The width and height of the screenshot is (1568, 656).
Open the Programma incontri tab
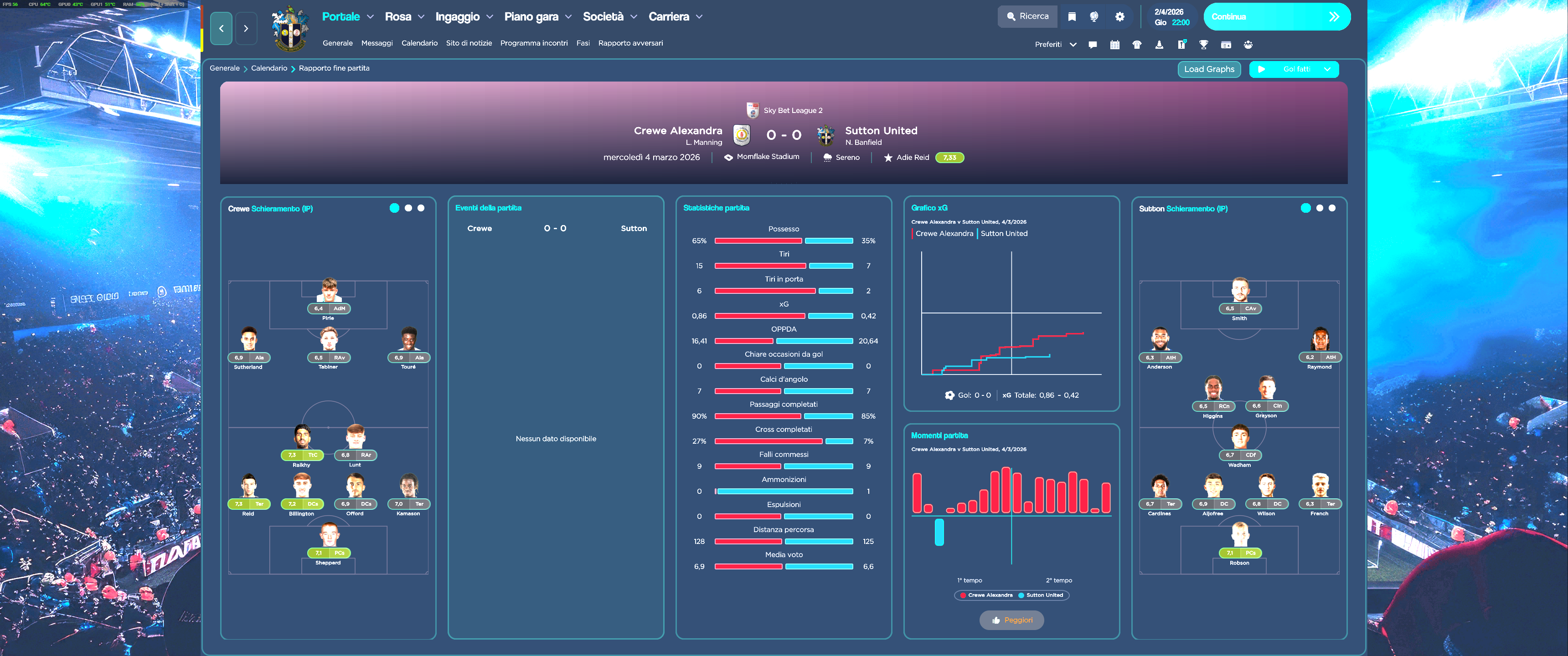(x=534, y=43)
